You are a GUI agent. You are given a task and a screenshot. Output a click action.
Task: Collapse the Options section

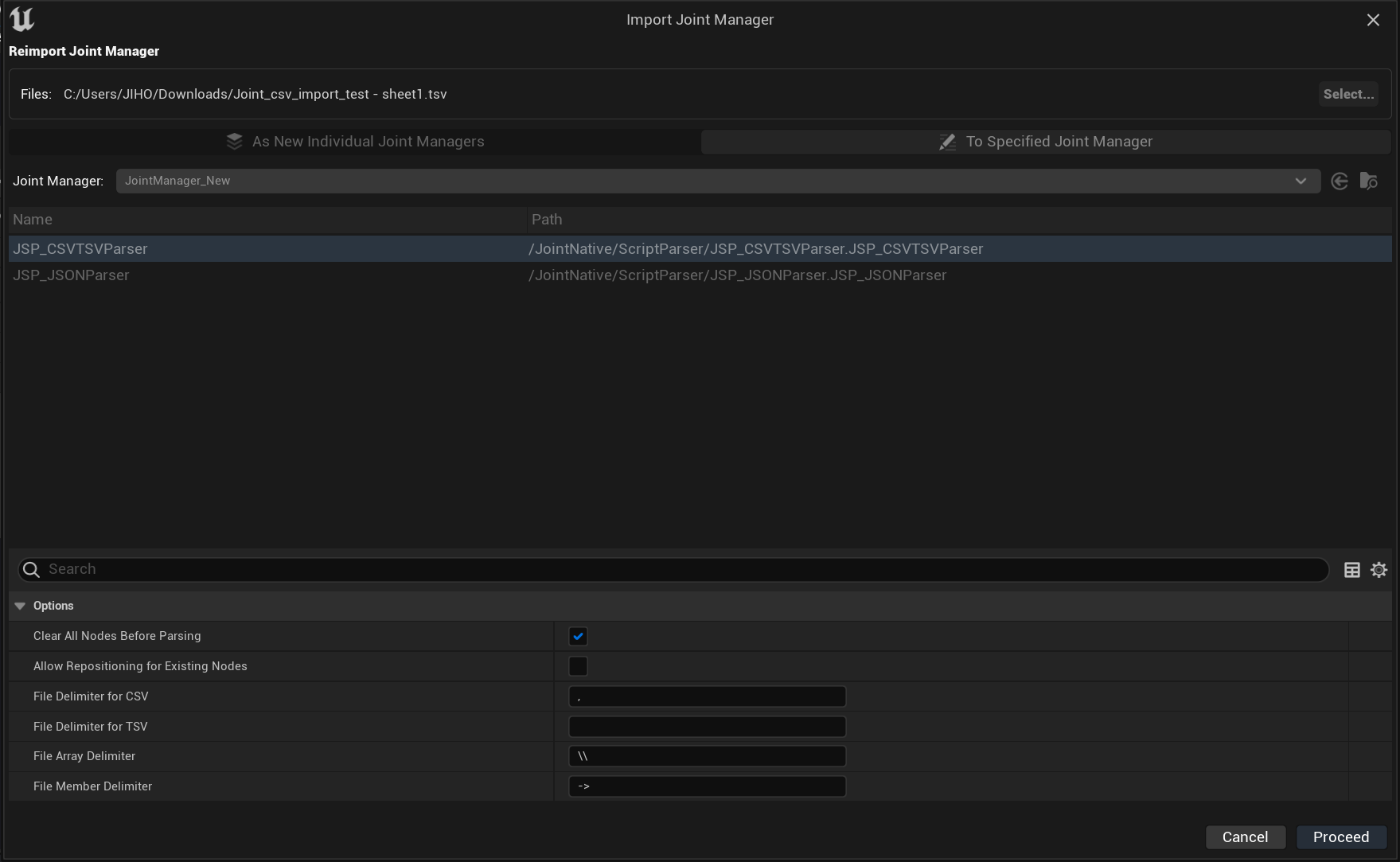tap(20, 607)
